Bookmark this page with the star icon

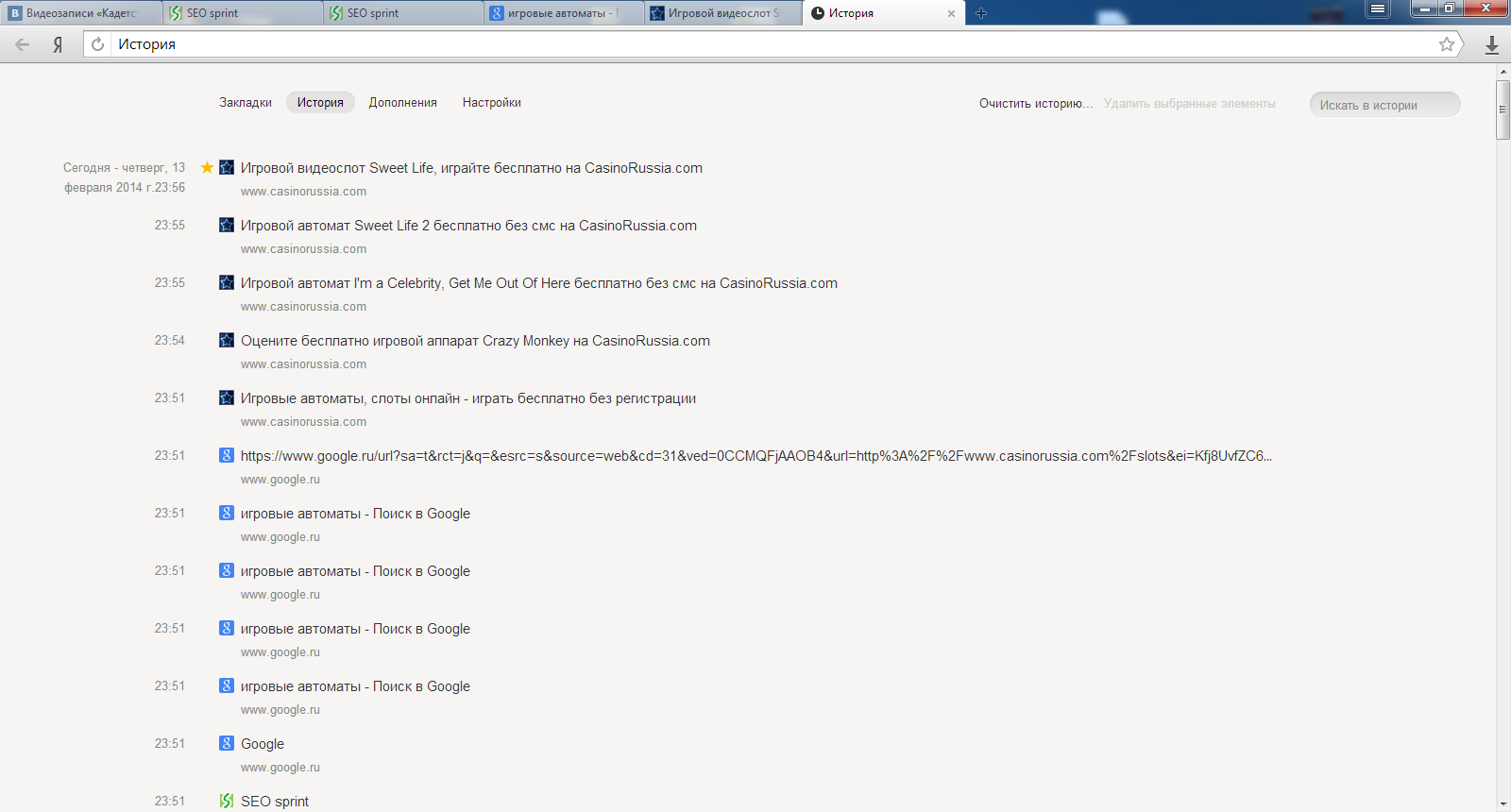coord(1446,44)
